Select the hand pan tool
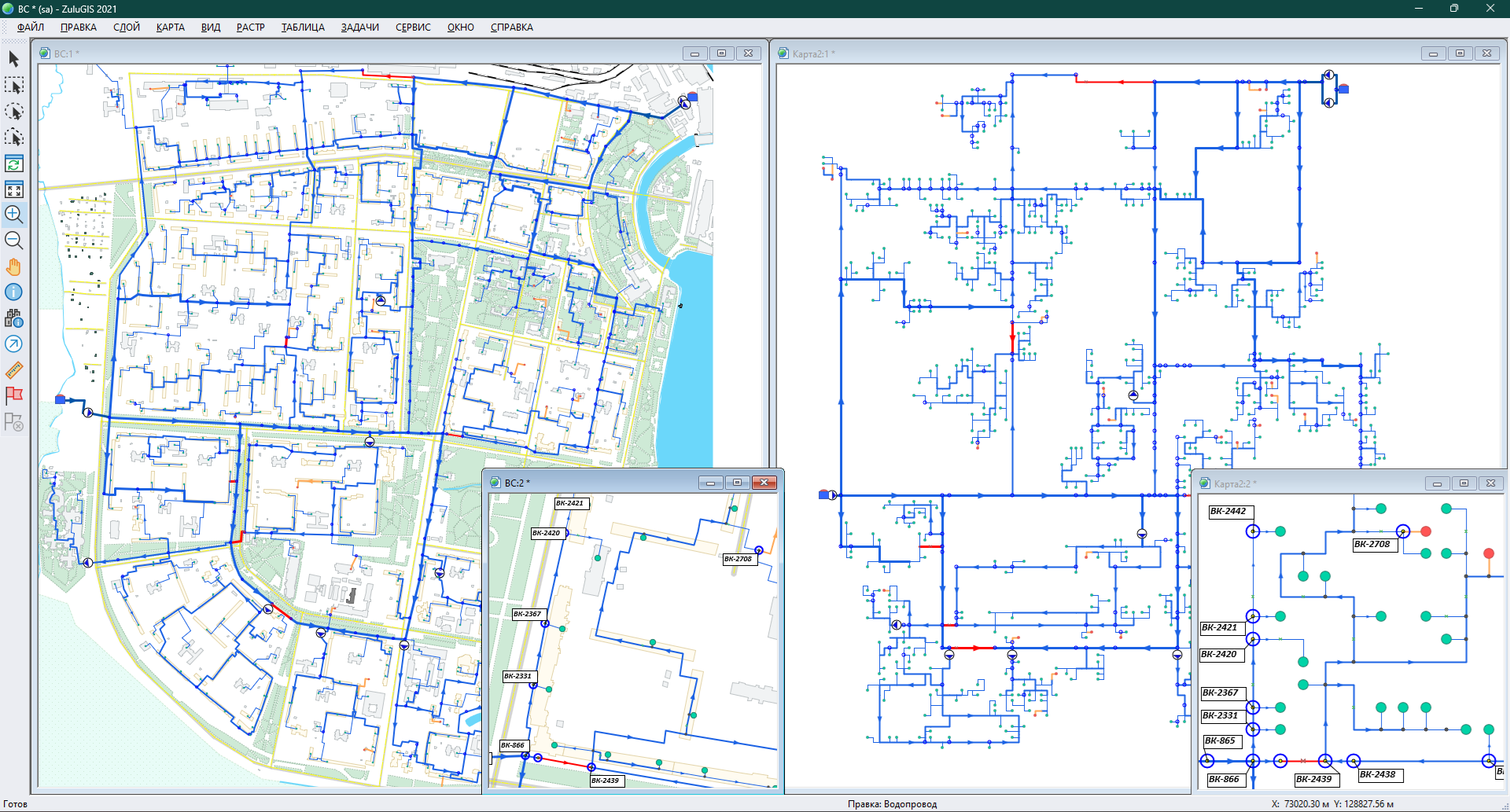This screenshot has width=1510, height=812. pos(13,267)
